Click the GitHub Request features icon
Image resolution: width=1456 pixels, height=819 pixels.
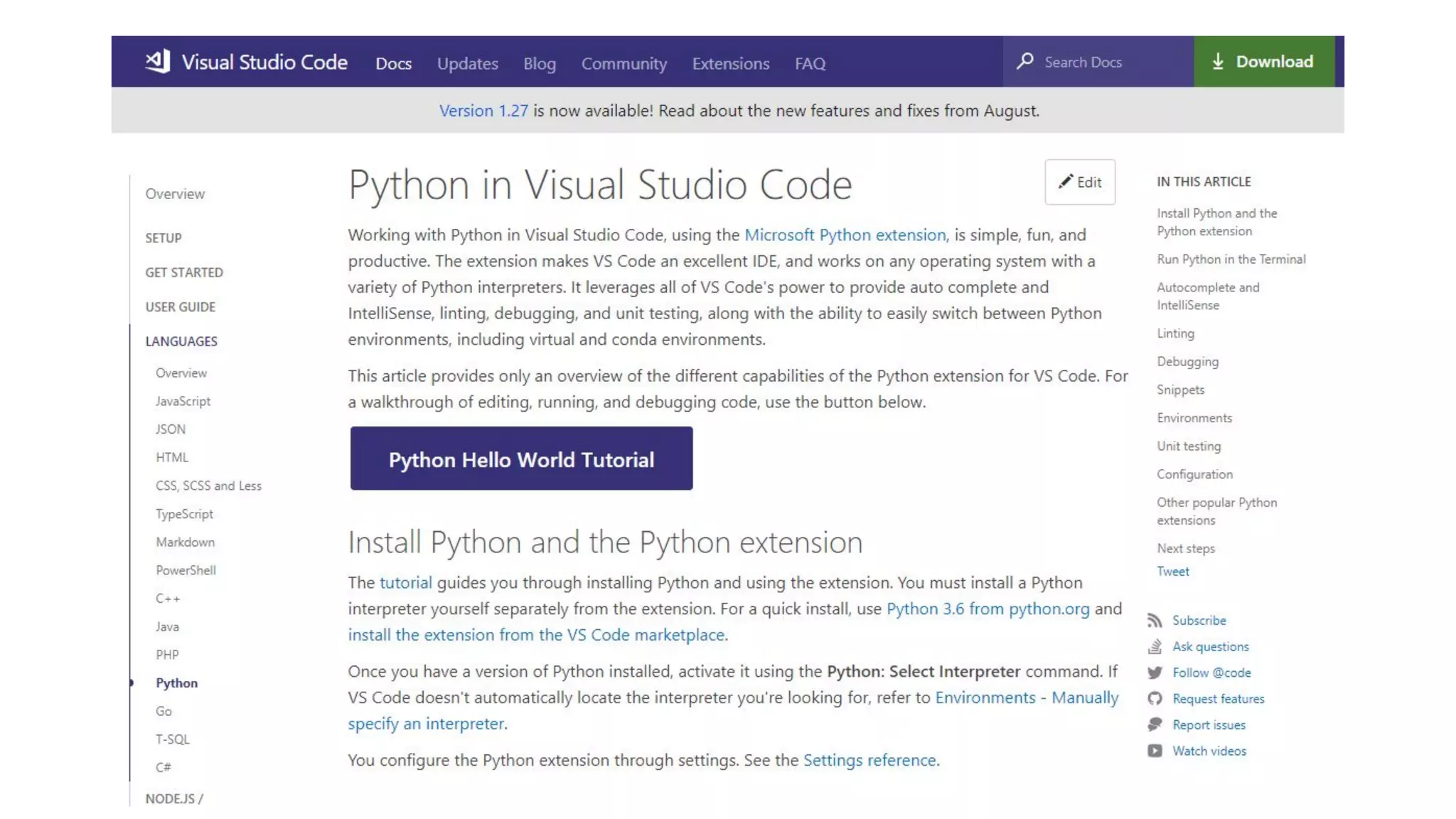1155,699
